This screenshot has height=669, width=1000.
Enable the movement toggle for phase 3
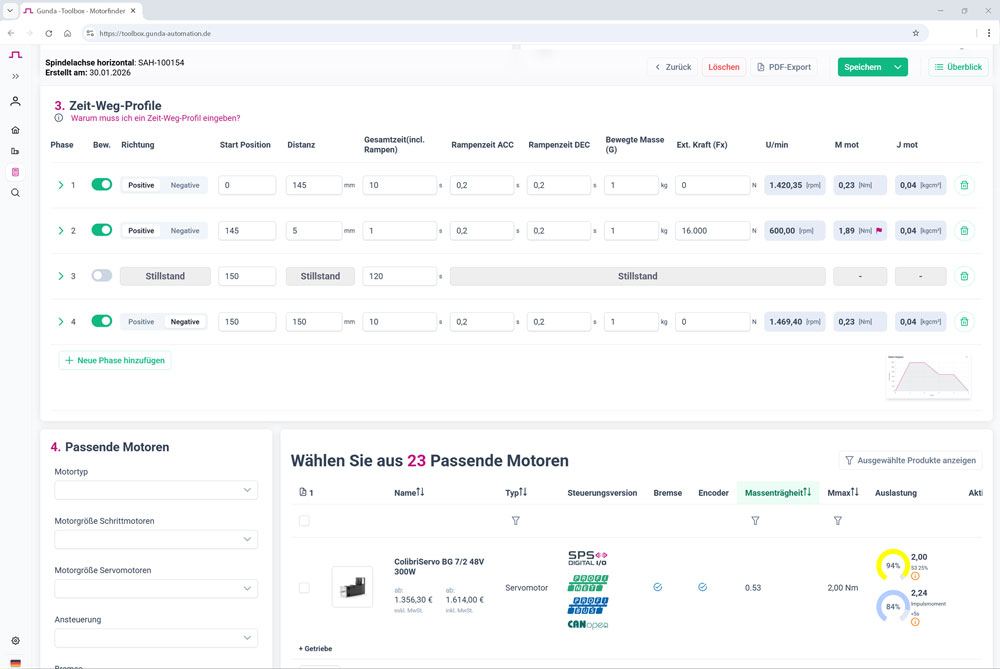pyautogui.click(x=102, y=276)
